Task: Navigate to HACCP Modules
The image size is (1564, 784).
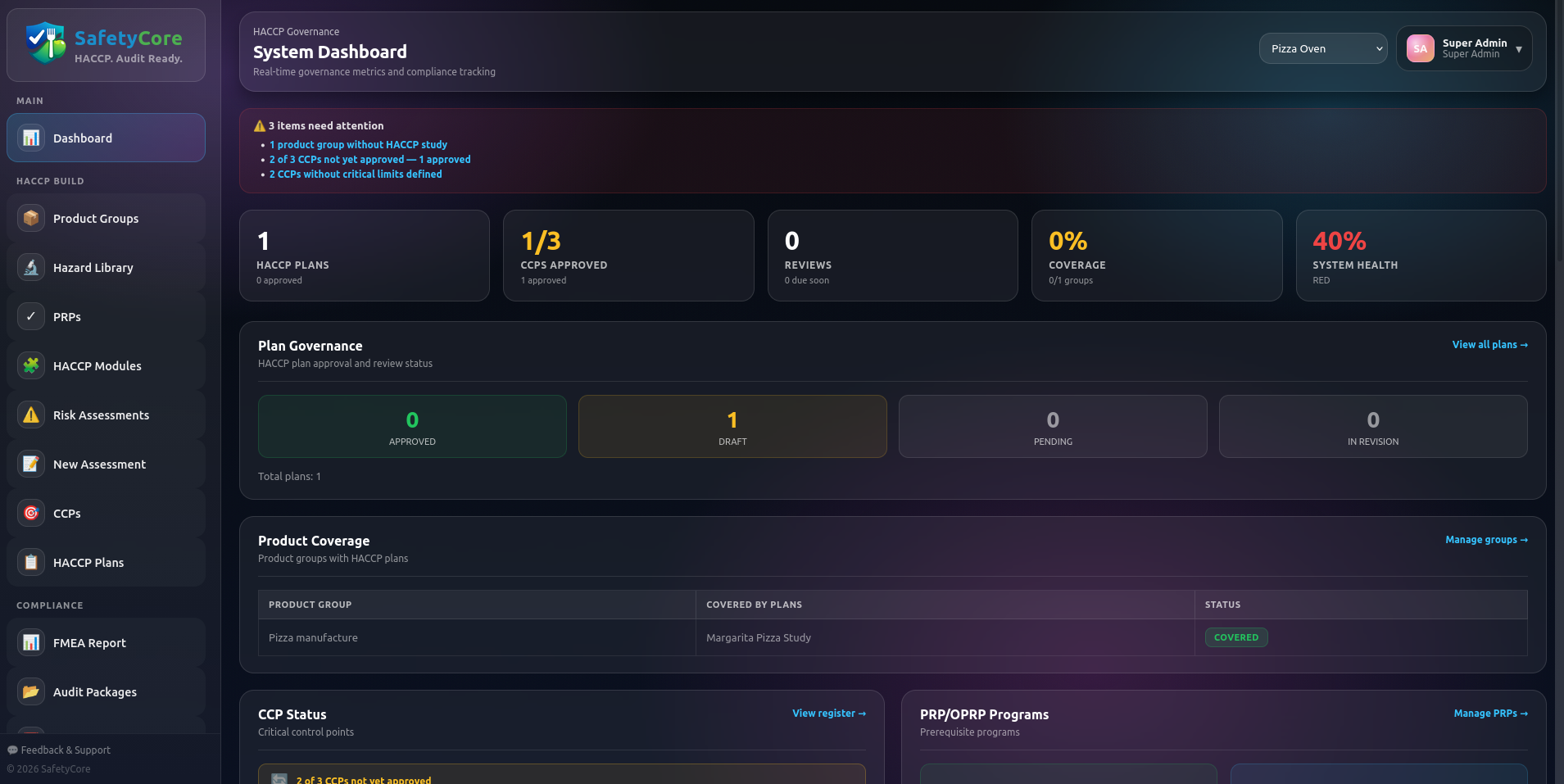Action: [x=106, y=365]
